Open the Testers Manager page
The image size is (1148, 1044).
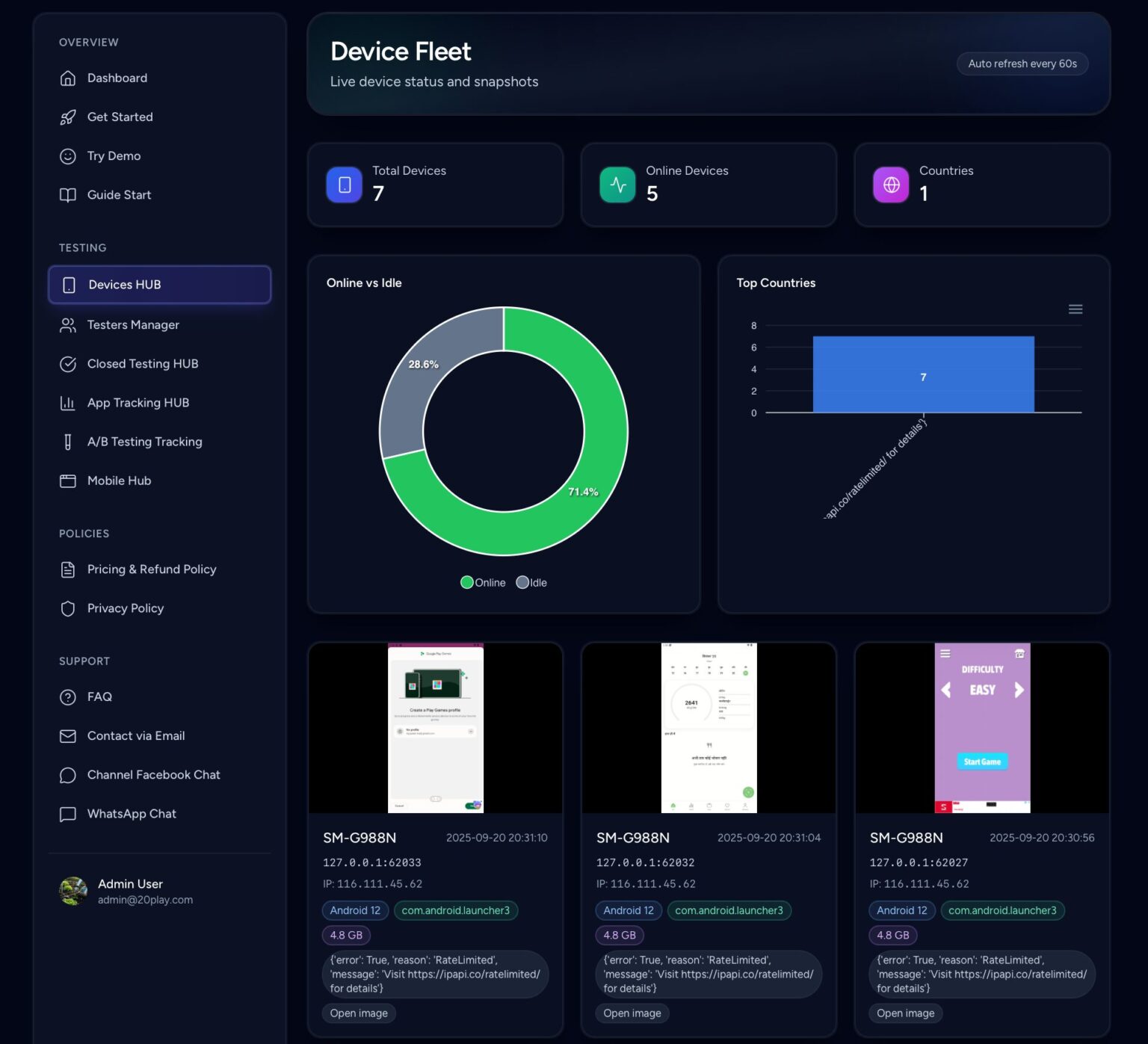133,325
